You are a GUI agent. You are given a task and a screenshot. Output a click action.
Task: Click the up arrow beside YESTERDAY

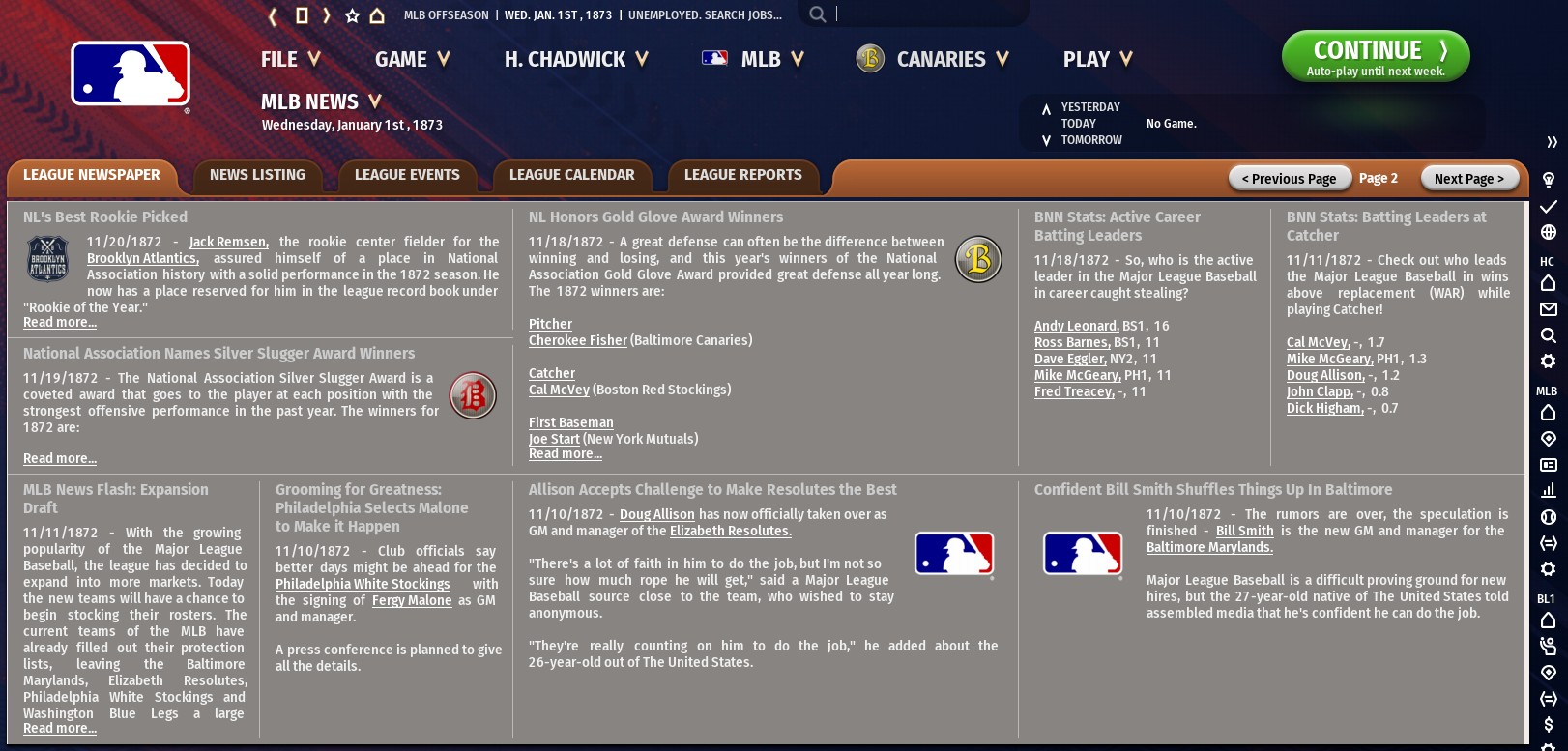[x=1046, y=109]
